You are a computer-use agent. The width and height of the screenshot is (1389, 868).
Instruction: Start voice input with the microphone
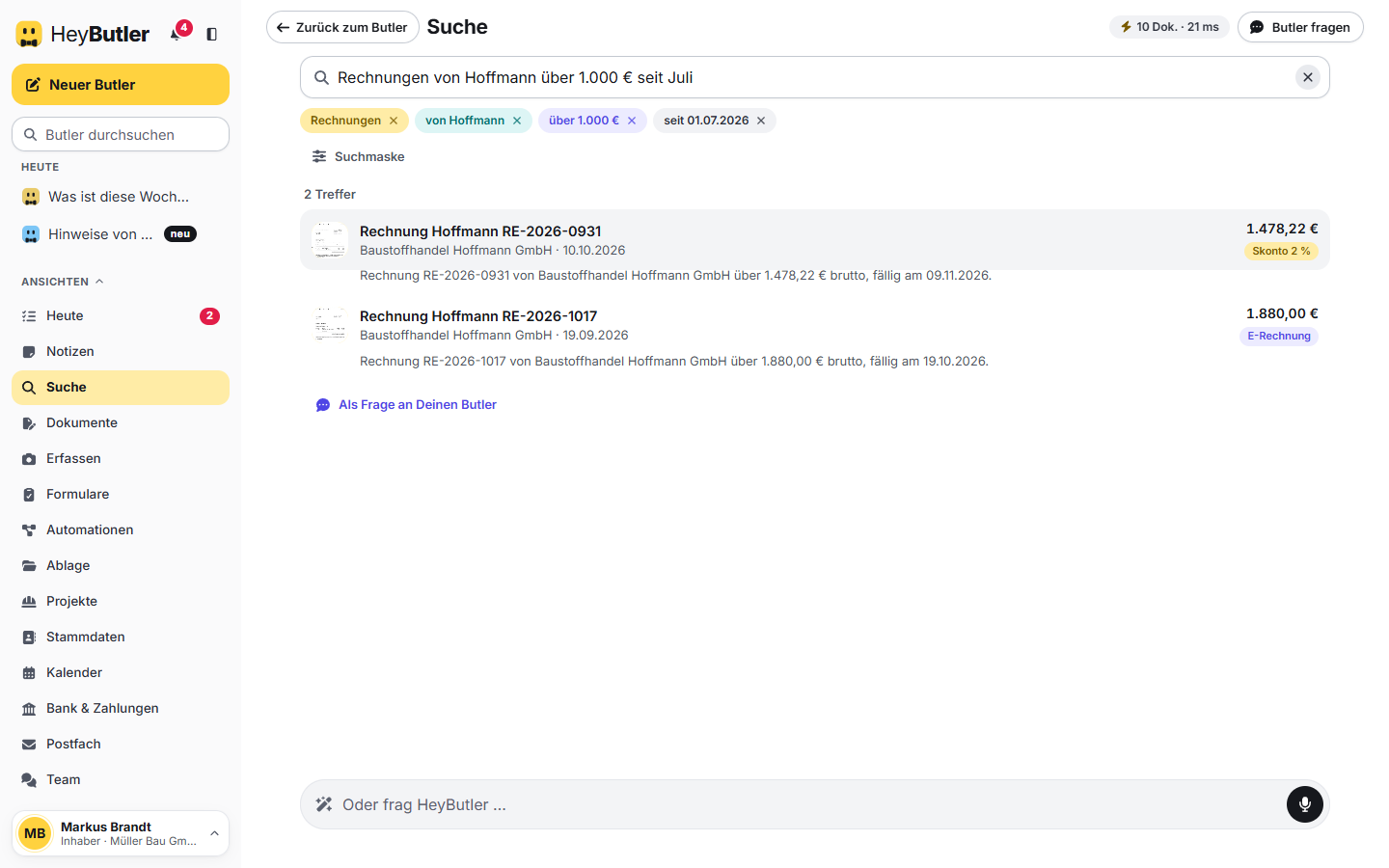click(1305, 804)
